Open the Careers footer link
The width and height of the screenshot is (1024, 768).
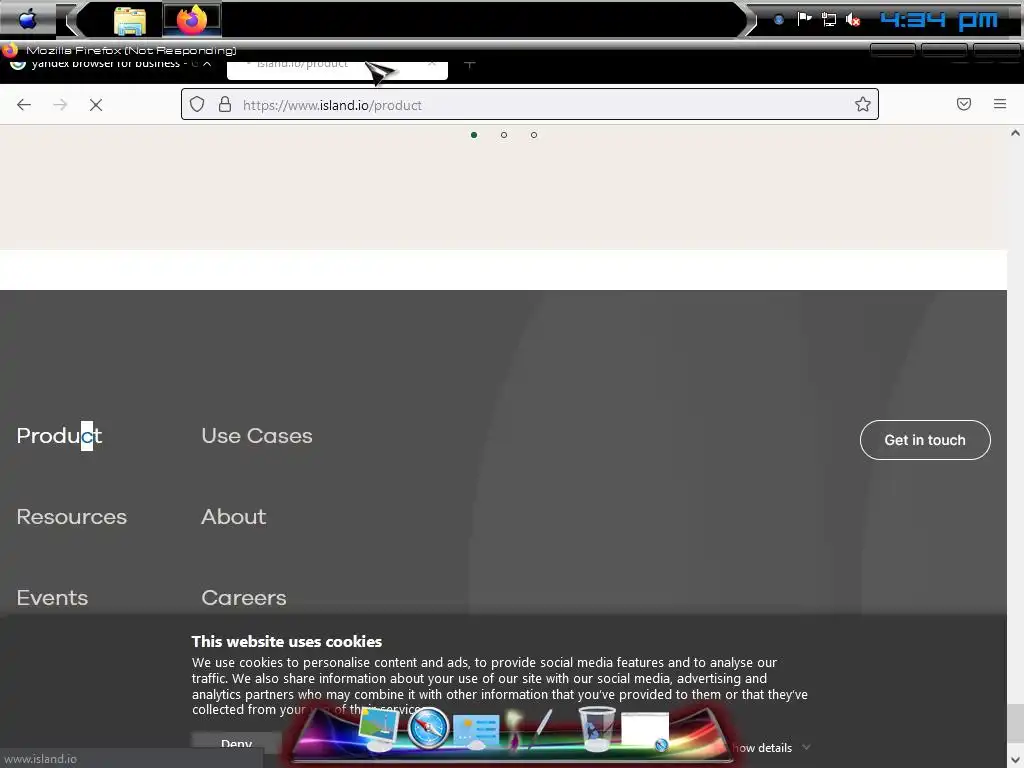(x=244, y=598)
